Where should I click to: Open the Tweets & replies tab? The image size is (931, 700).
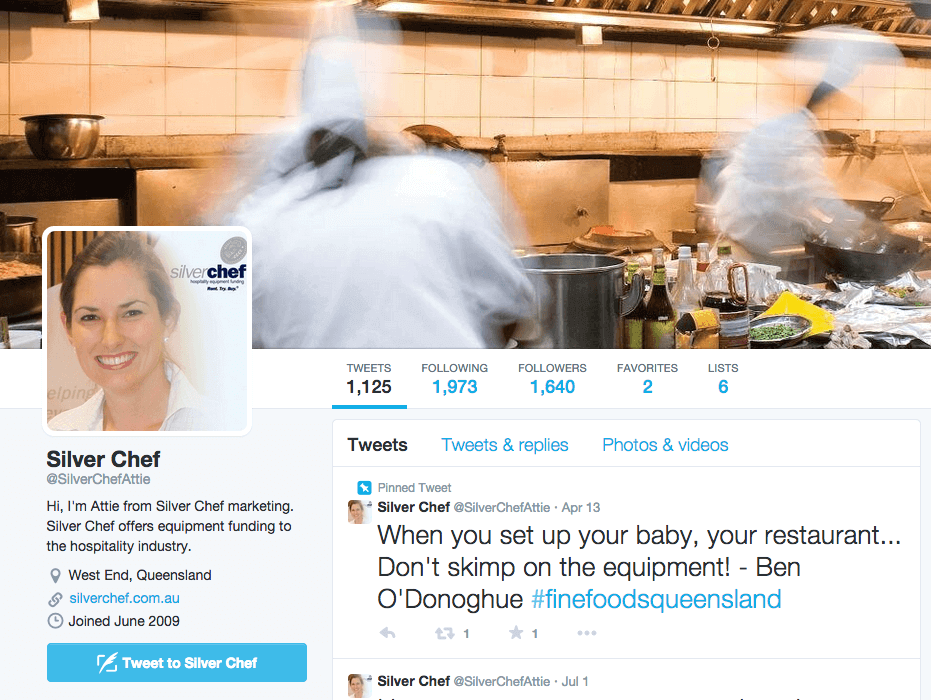[x=505, y=445]
